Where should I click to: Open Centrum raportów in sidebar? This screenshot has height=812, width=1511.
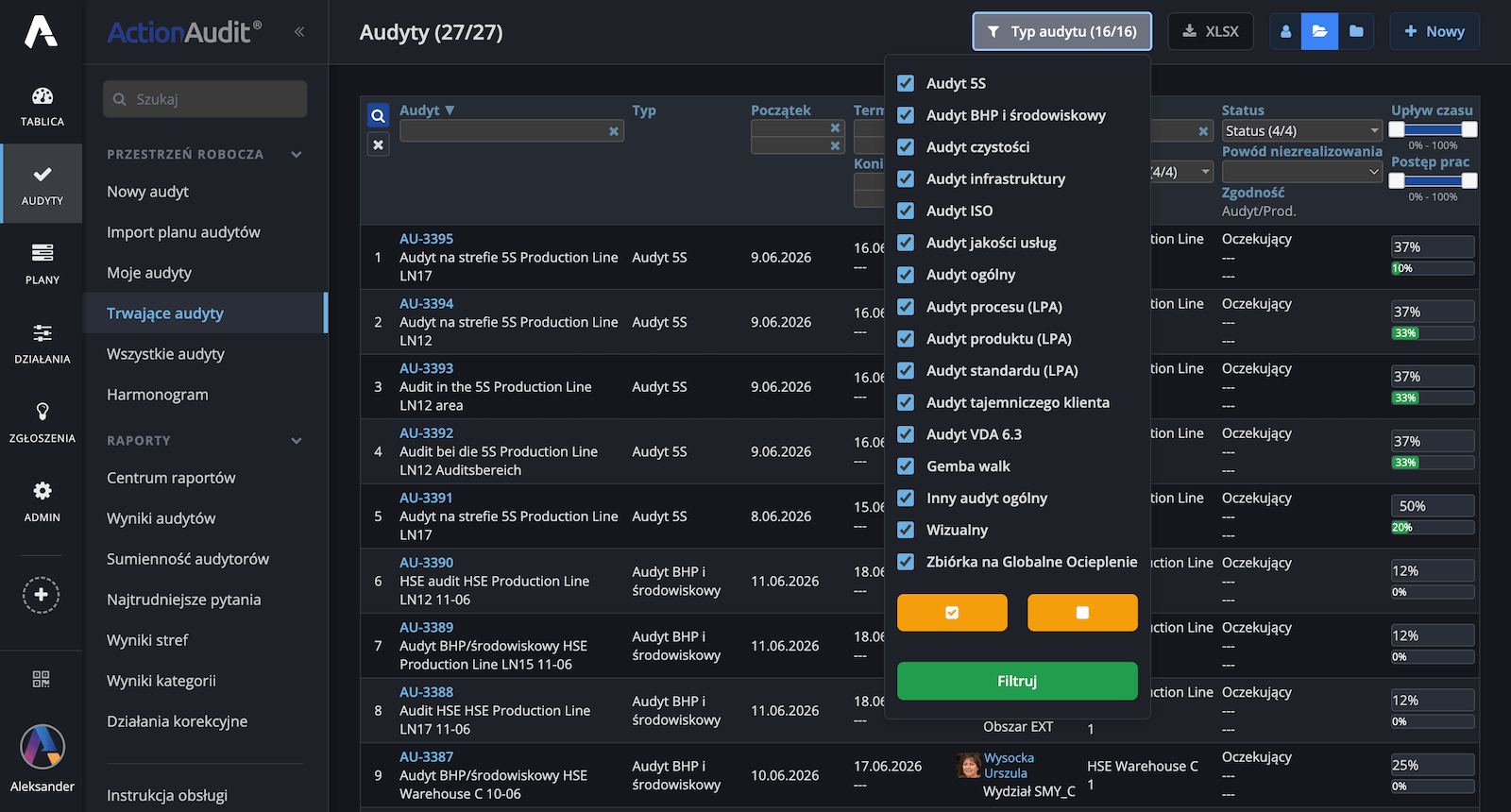point(171,478)
